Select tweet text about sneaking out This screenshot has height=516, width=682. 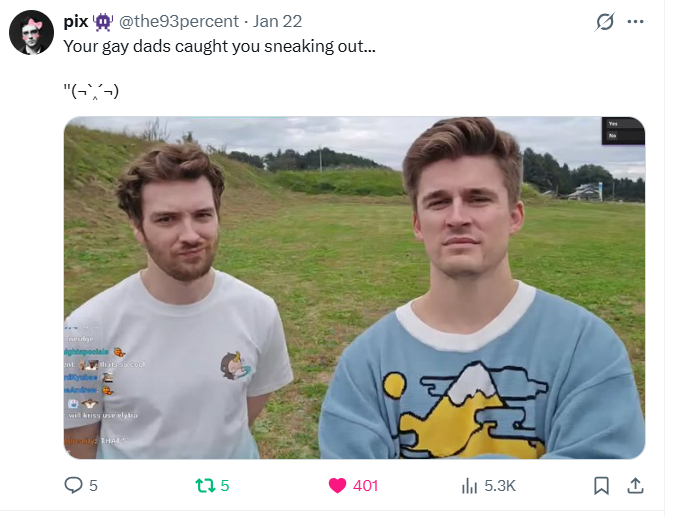(219, 46)
